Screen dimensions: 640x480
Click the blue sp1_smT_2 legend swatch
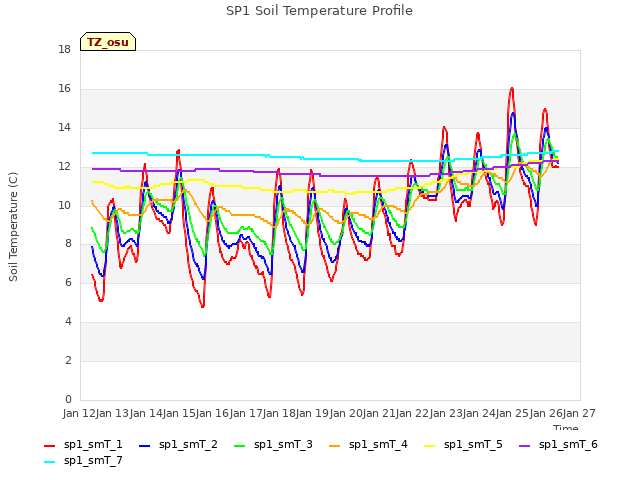144,446
